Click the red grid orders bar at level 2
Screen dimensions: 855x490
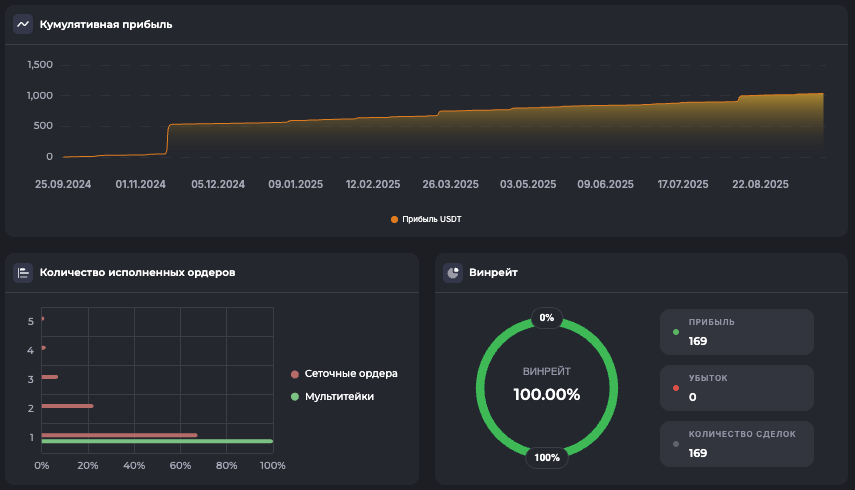coord(67,406)
